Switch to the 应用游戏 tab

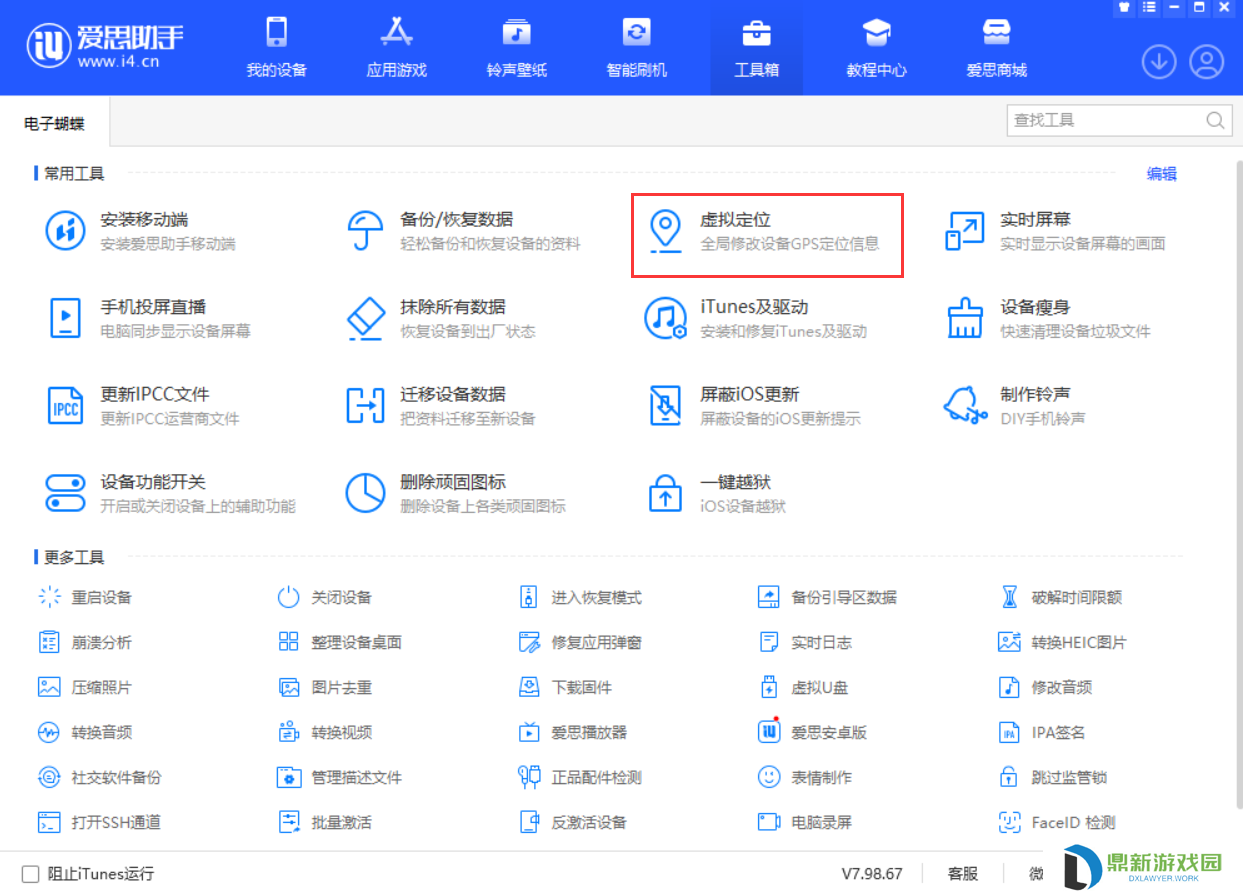coord(396,47)
